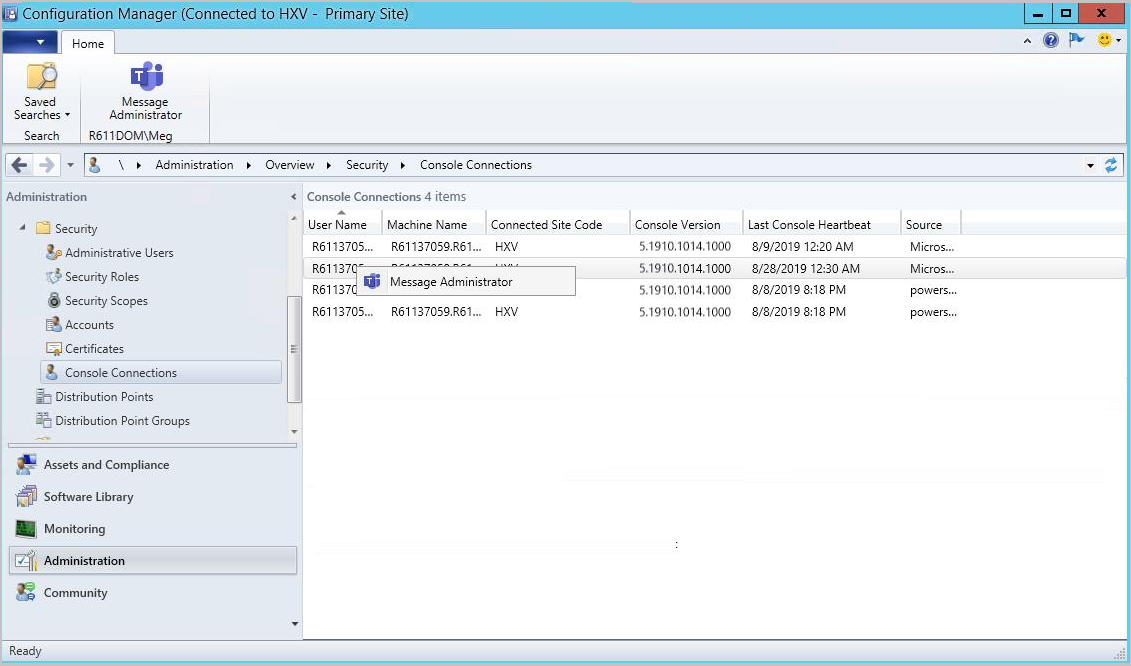Click the Security breadcrumb segment
Image resolution: width=1131 pixels, height=666 pixels.
point(367,165)
